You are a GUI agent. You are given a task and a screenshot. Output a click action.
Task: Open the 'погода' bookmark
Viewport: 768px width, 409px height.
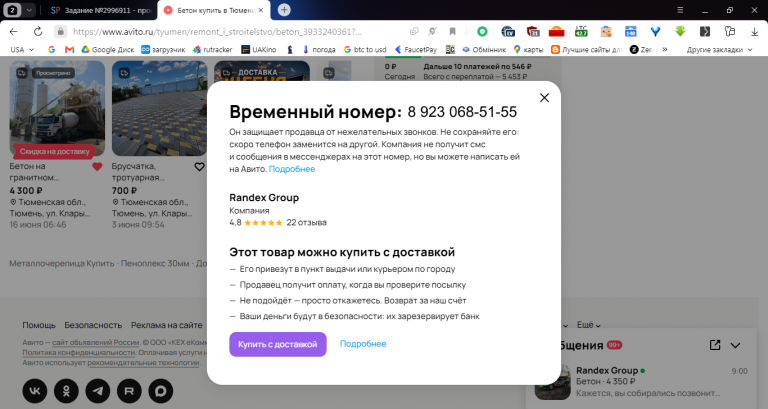319,49
